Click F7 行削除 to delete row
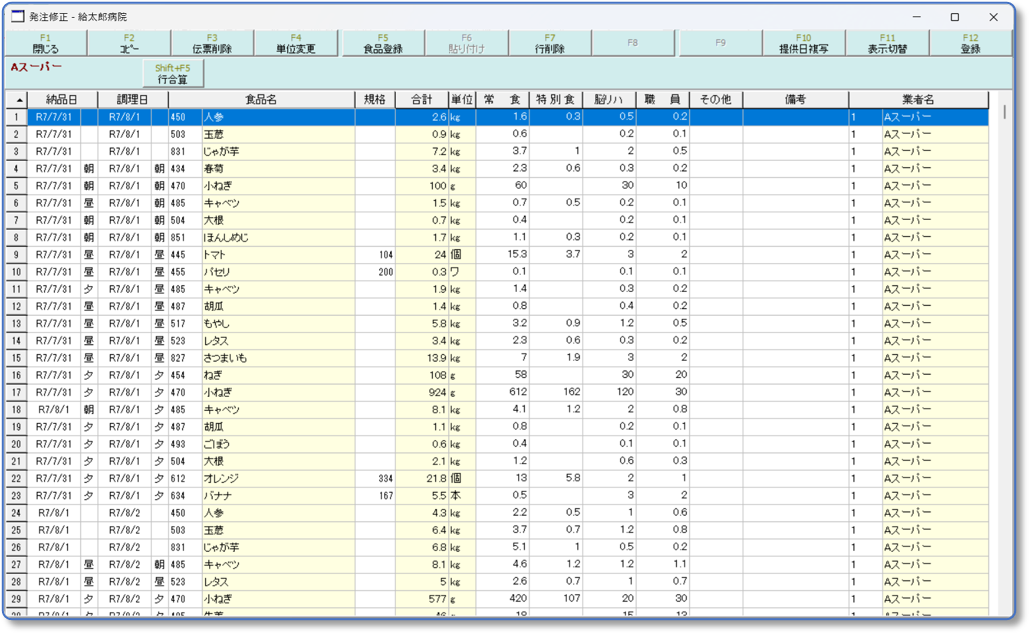Screen dimensions: 1029x633 pyautogui.click(x=550, y=43)
